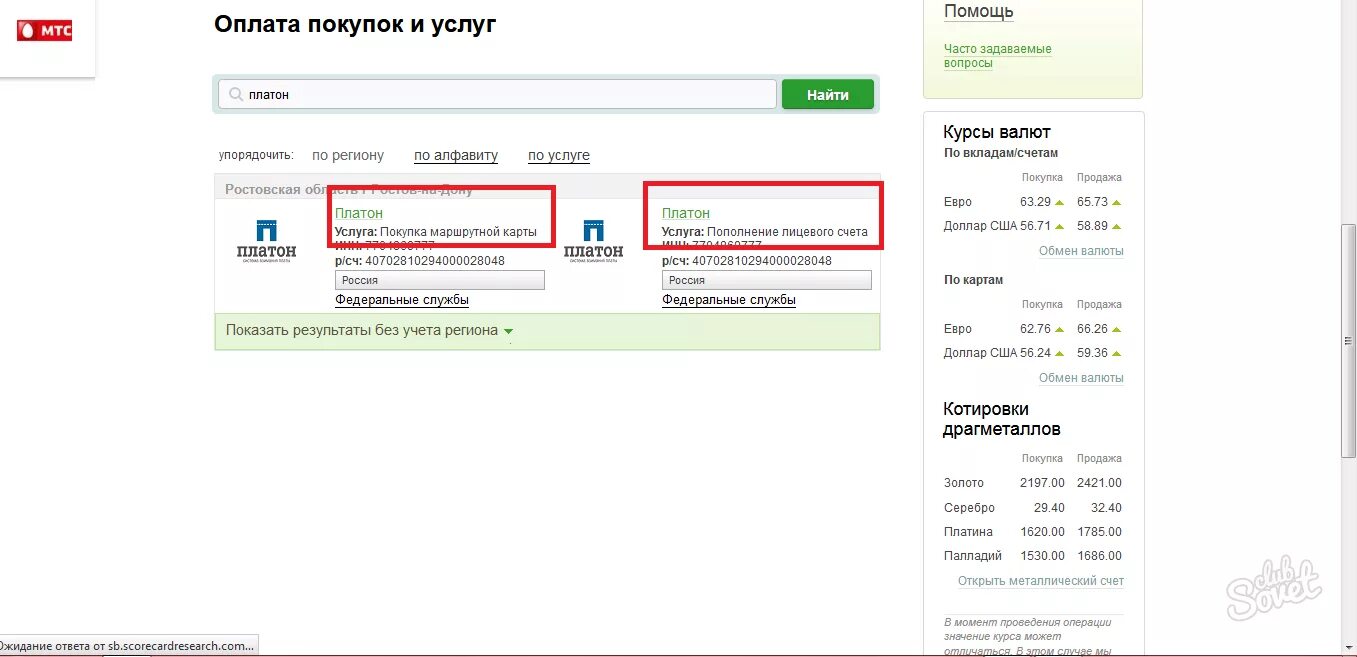Screen dimensions: 1357x657
Task: Click the 'Услуга: Покупка маршрутной карты' text
Action: (x=436, y=232)
